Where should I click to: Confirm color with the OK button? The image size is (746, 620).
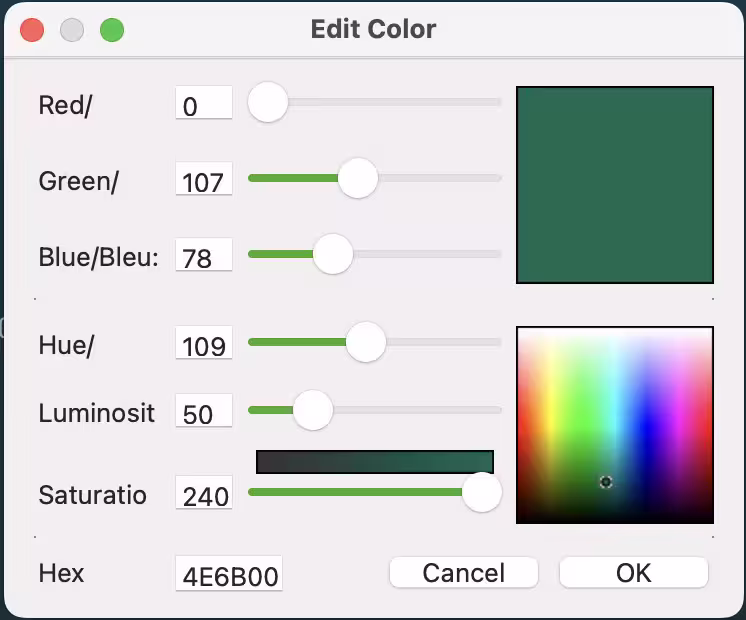[x=634, y=572]
